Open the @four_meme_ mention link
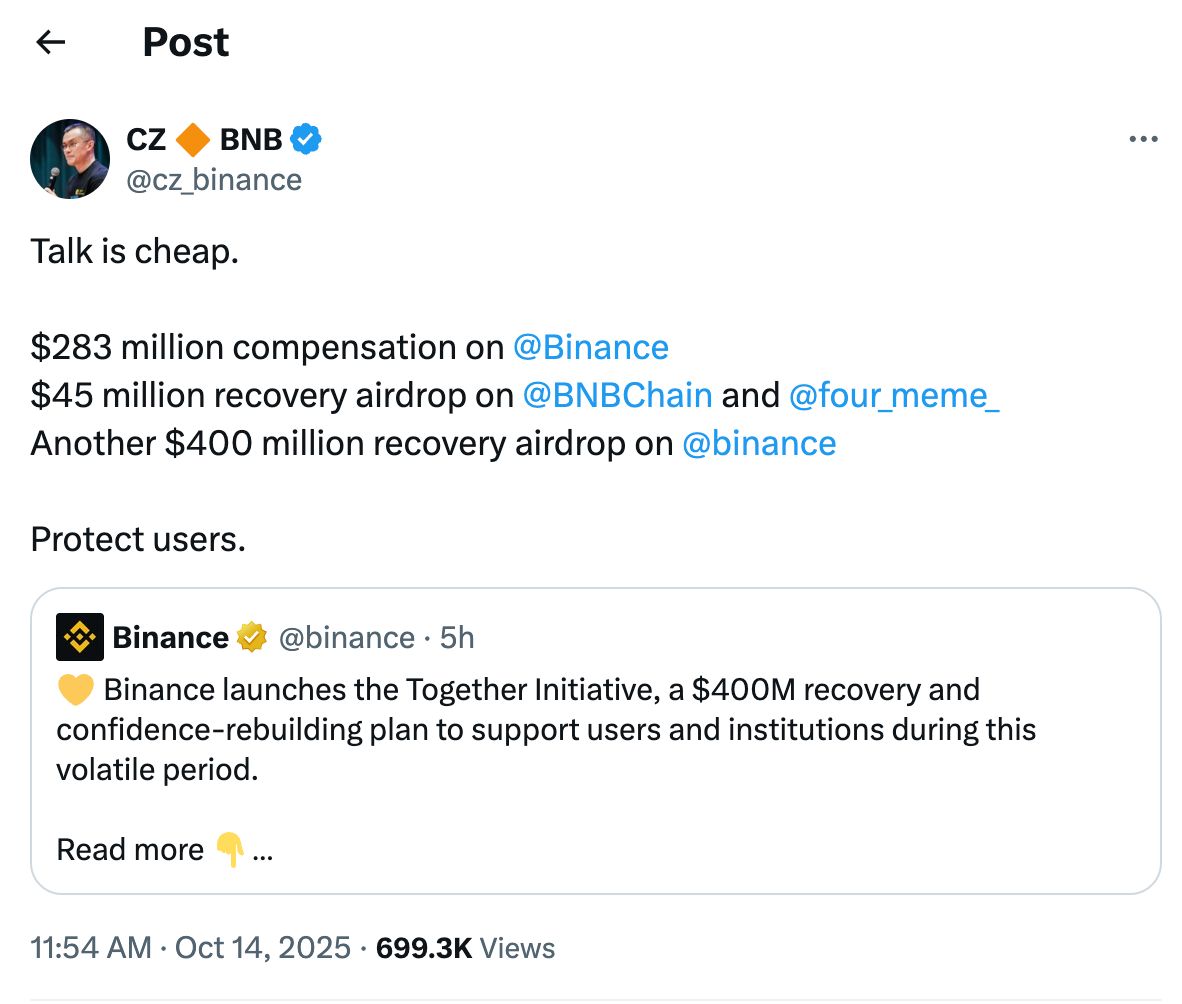This screenshot has height=1004, width=1182. coord(894,395)
